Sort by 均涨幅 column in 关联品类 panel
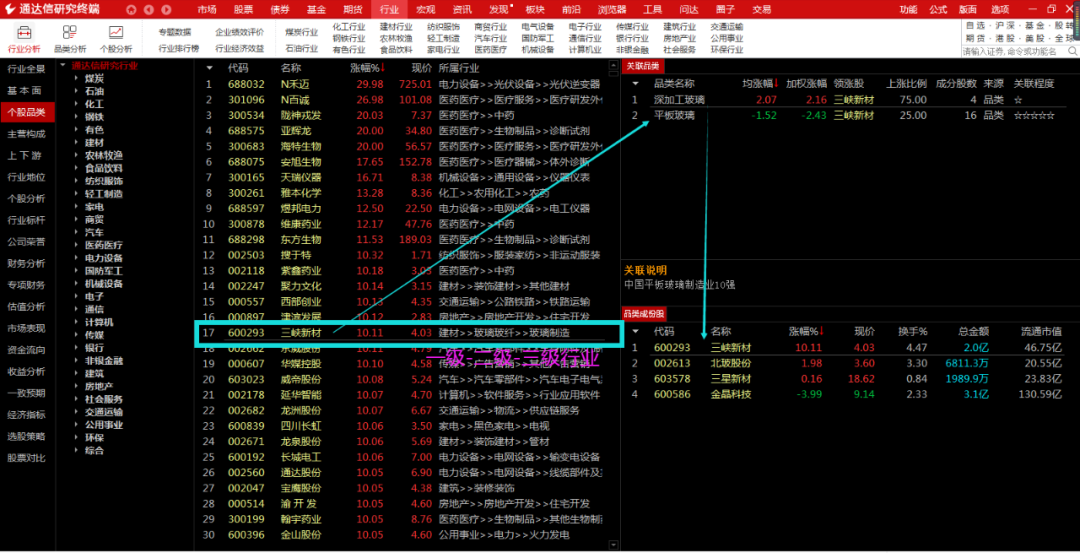 click(761, 83)
